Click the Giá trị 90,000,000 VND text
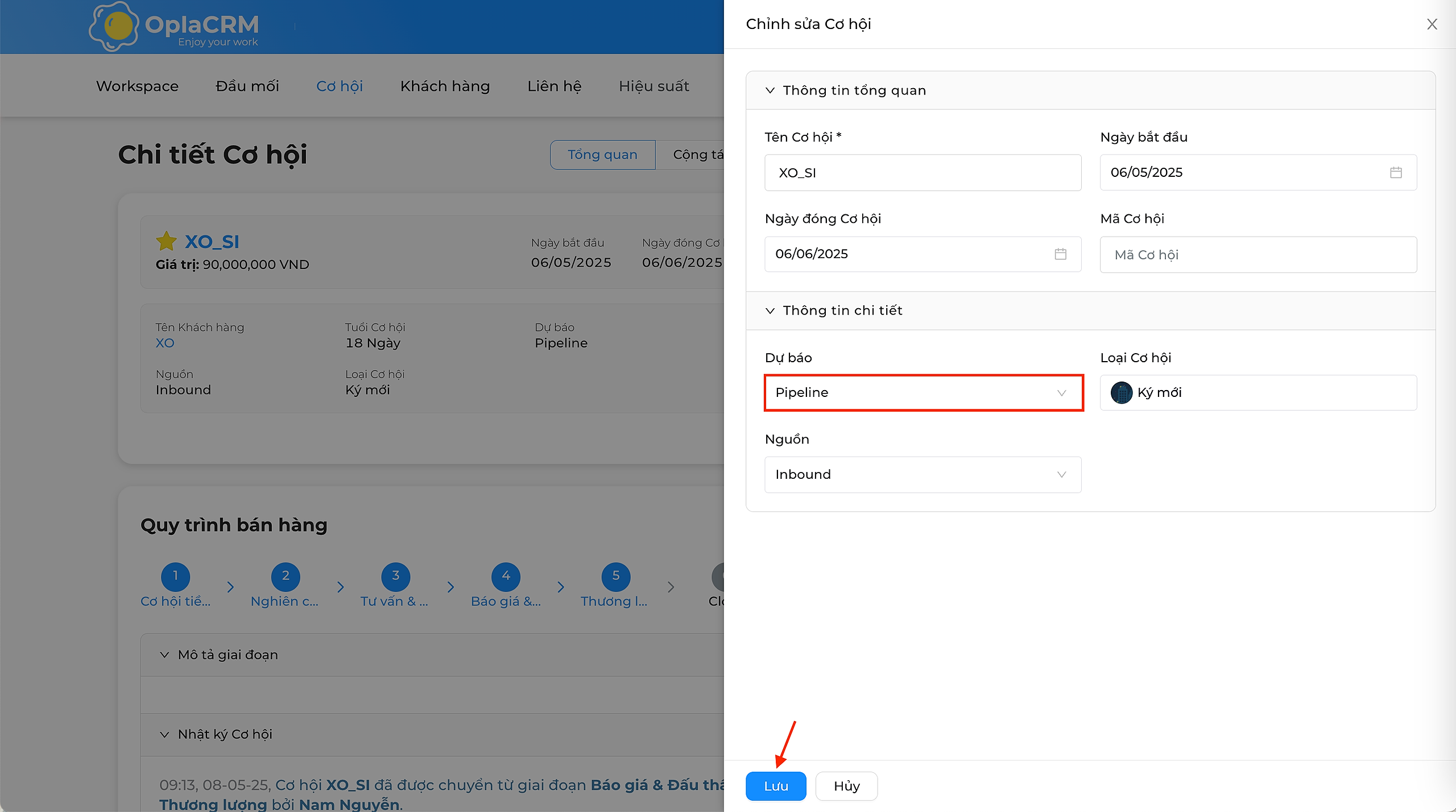Image resolution: width=1456 pixels, height=812 pixels. coord(233,264)
